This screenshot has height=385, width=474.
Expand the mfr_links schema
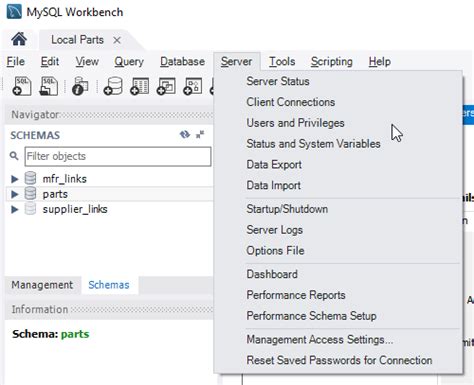[x=14, y=179]
